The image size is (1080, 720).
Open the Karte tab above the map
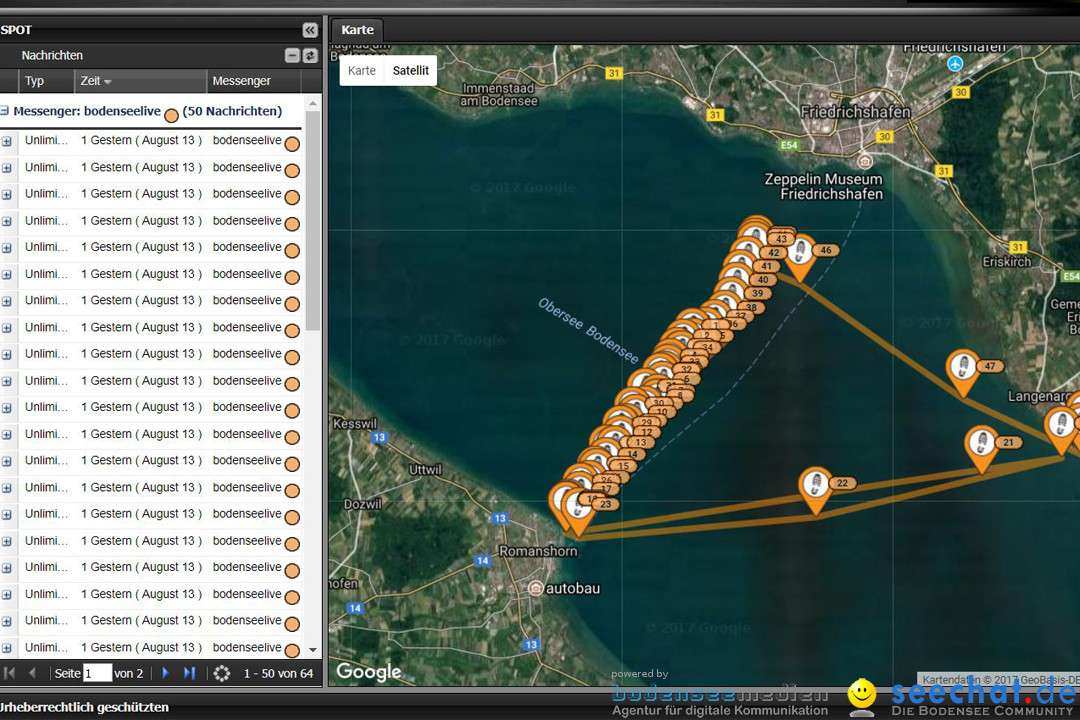tap(357, 30)
